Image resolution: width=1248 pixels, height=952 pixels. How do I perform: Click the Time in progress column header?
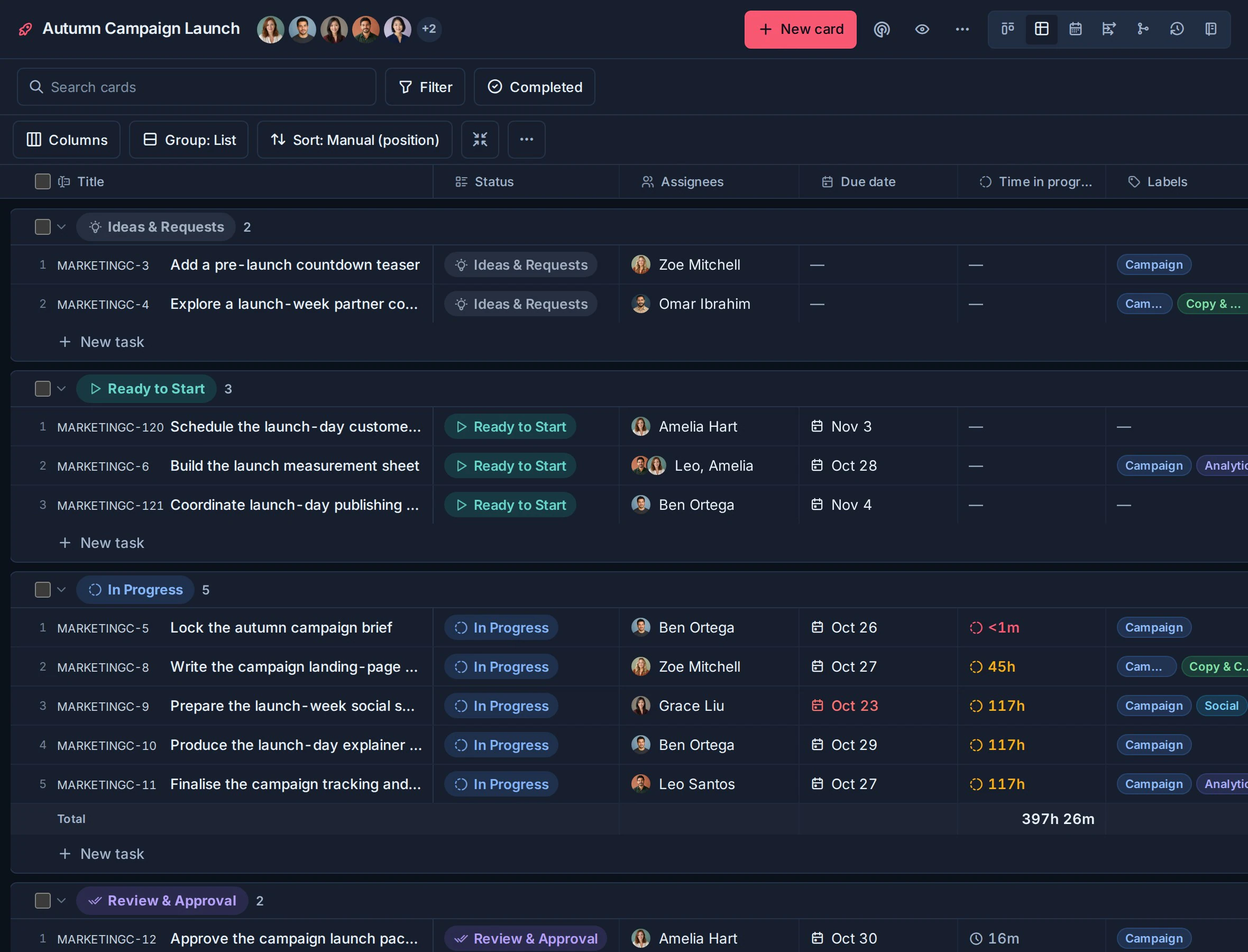click(1032, 182)
